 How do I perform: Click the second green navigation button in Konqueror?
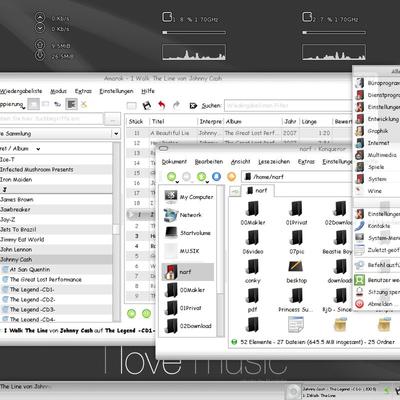[x=201, y=176]
